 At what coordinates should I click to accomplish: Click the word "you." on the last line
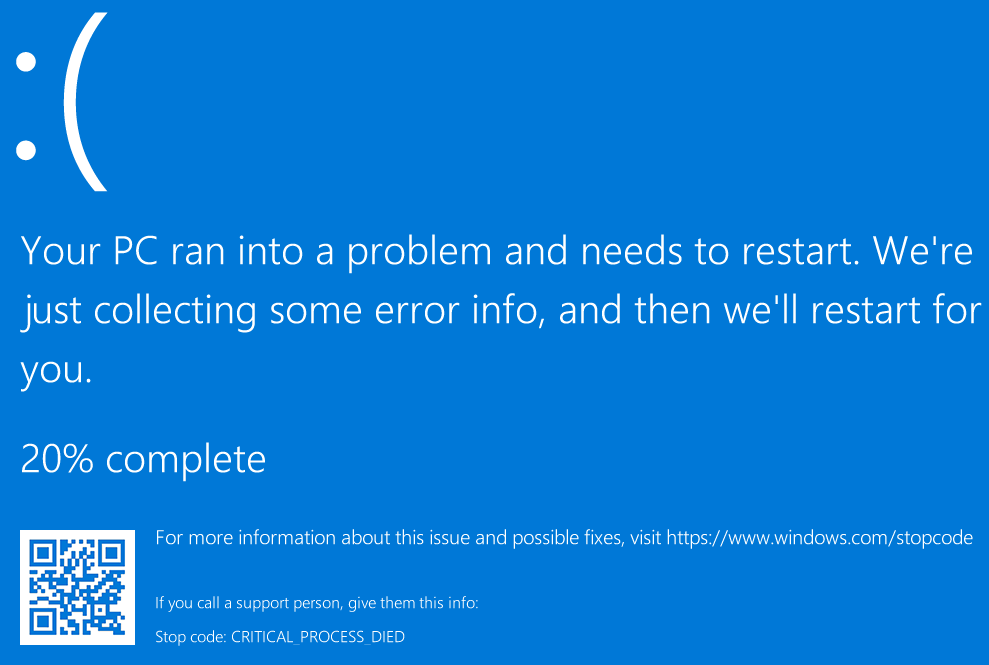click(x=56, y=371)
